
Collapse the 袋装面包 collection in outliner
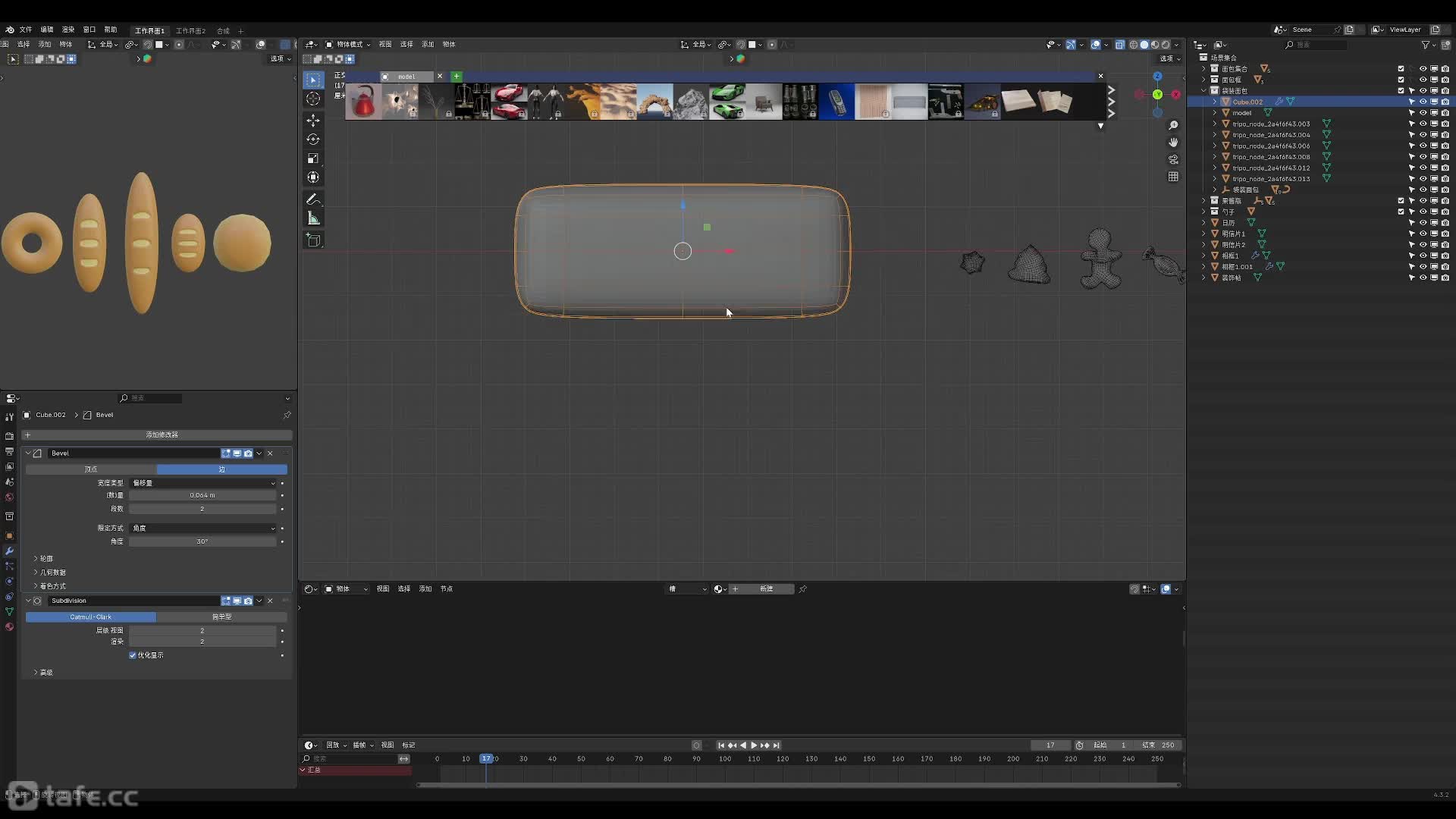coord(1203,90)
